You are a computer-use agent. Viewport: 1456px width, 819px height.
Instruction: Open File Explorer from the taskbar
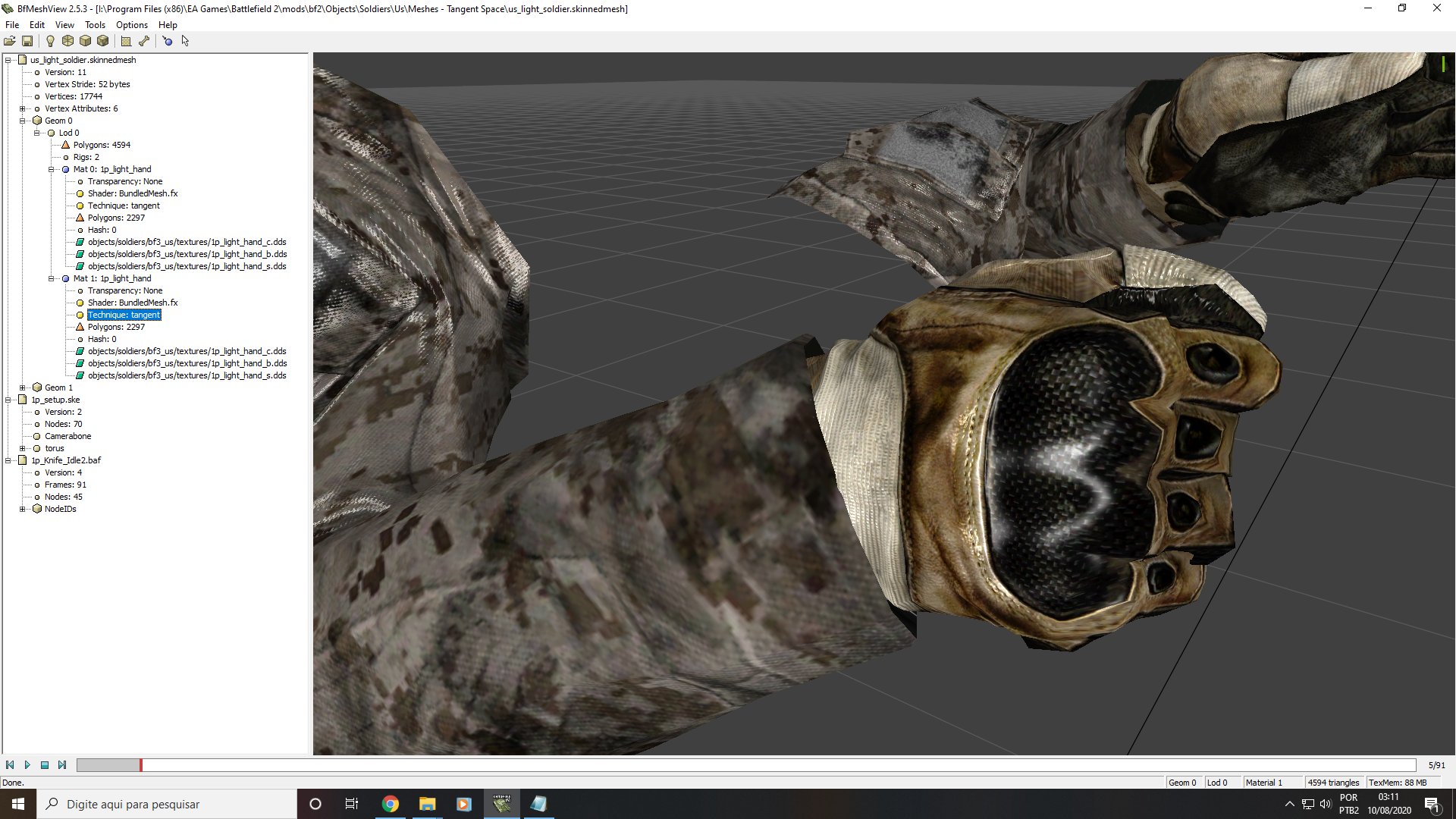click(x=428, y=804)
